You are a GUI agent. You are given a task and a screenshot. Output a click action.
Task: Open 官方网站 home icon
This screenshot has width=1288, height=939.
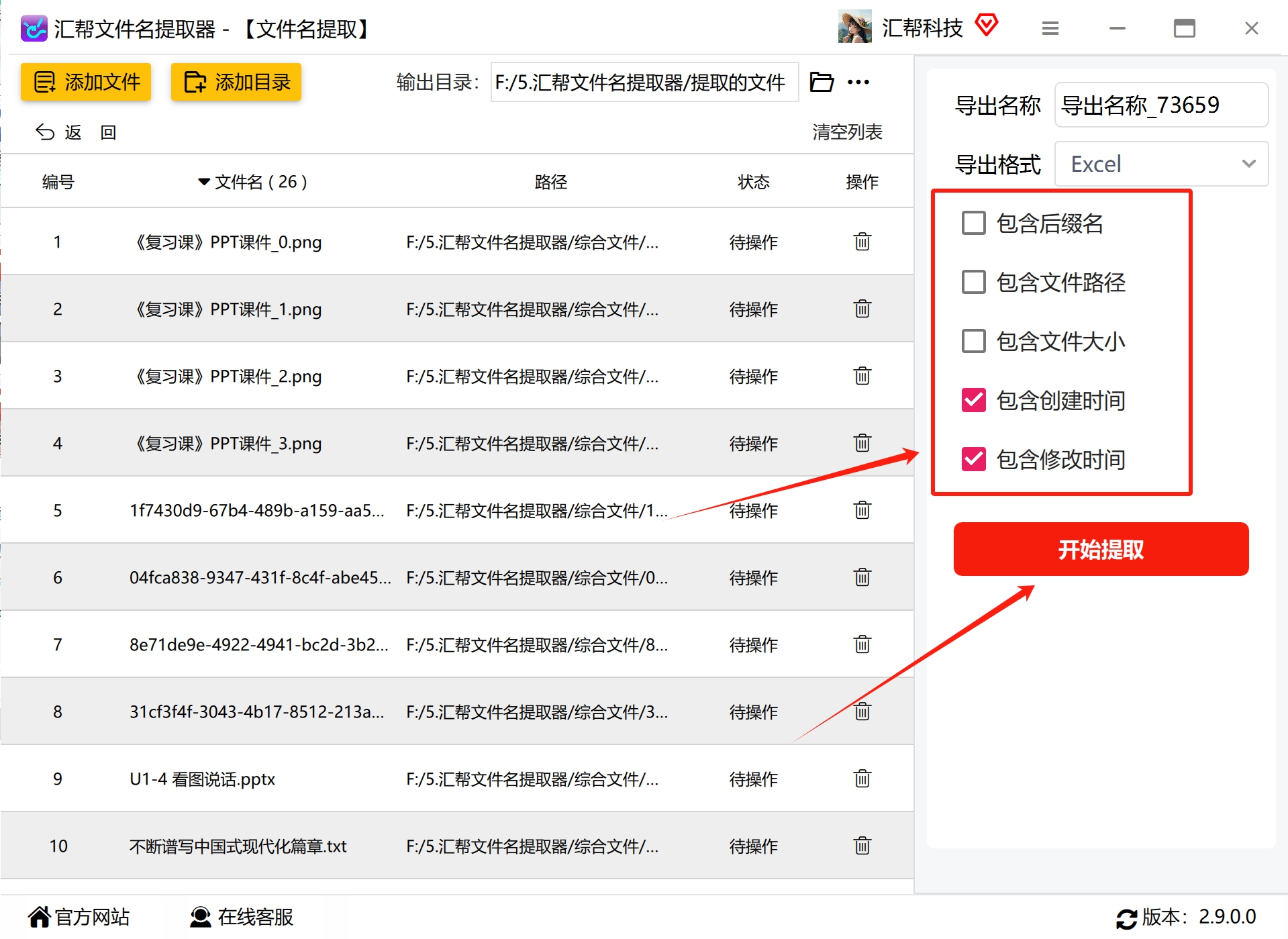point(40,917)
